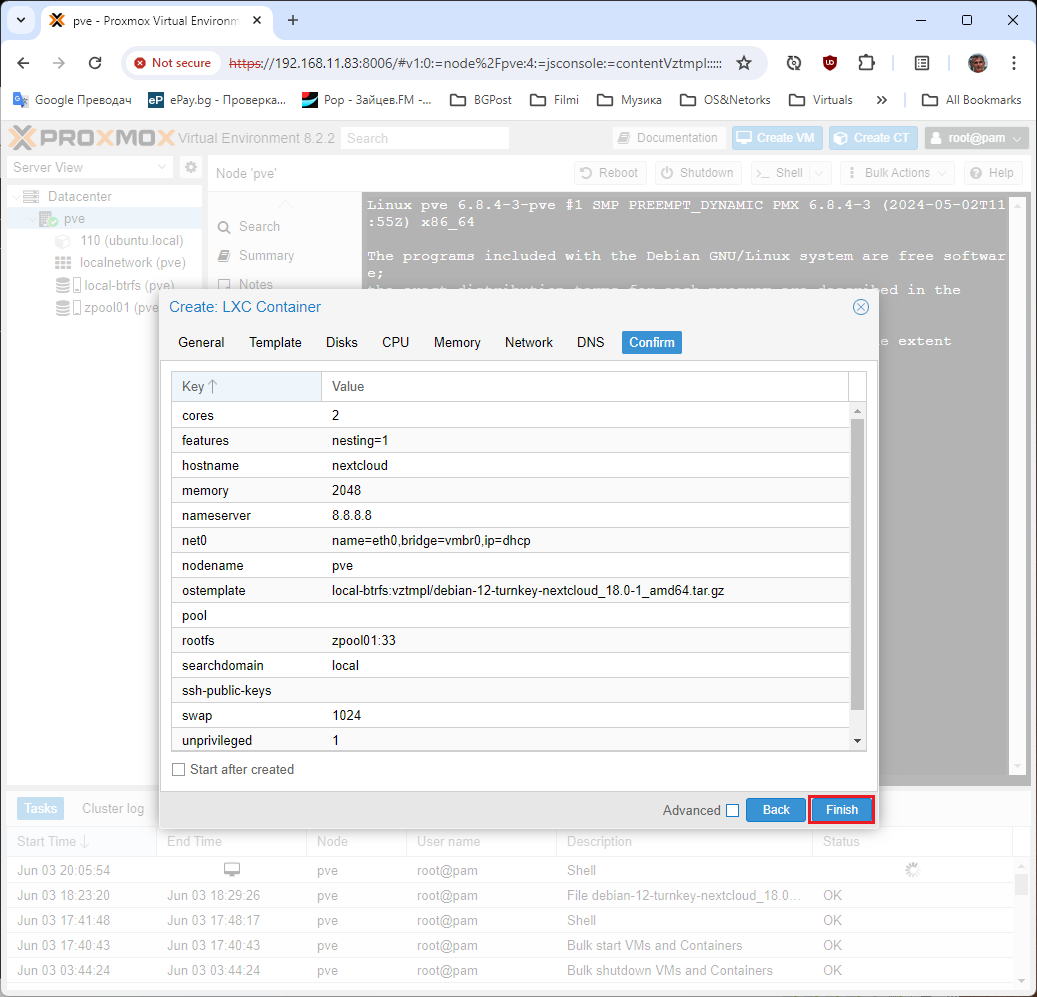Open the General tab
Screen dimensions: 1037x997
click(x=201, y=342)
